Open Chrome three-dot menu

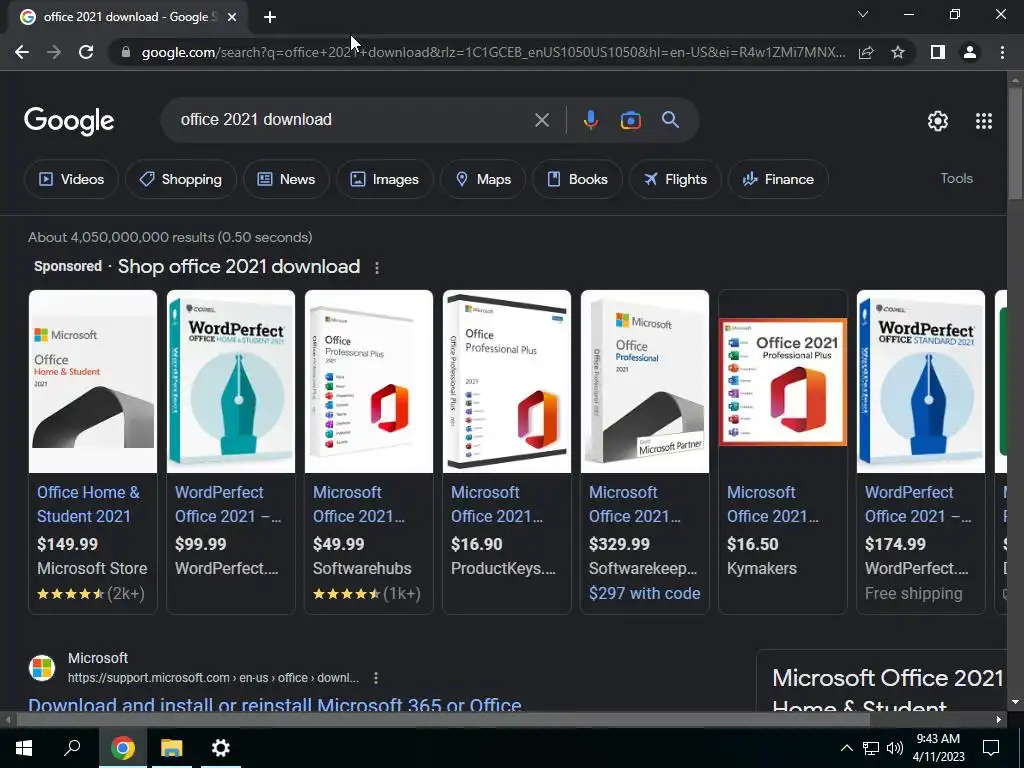[1002, 52]
